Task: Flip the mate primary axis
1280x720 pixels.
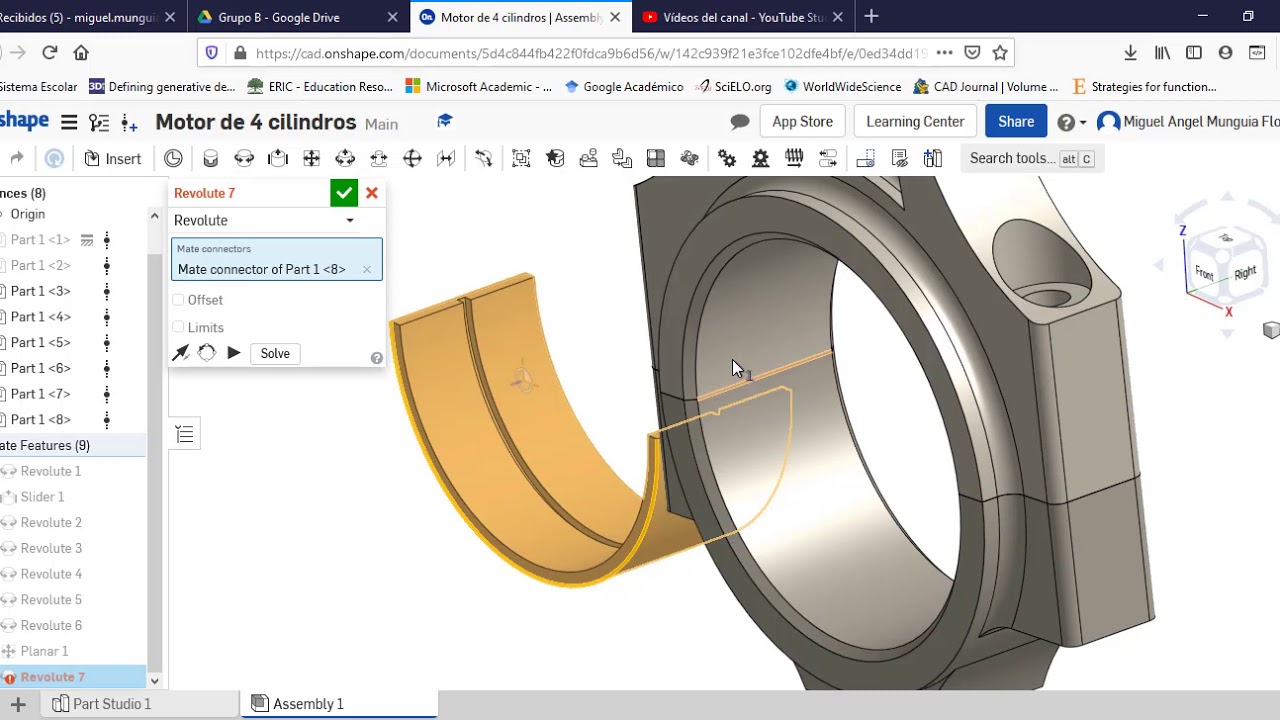Action: tap(181, 353)
